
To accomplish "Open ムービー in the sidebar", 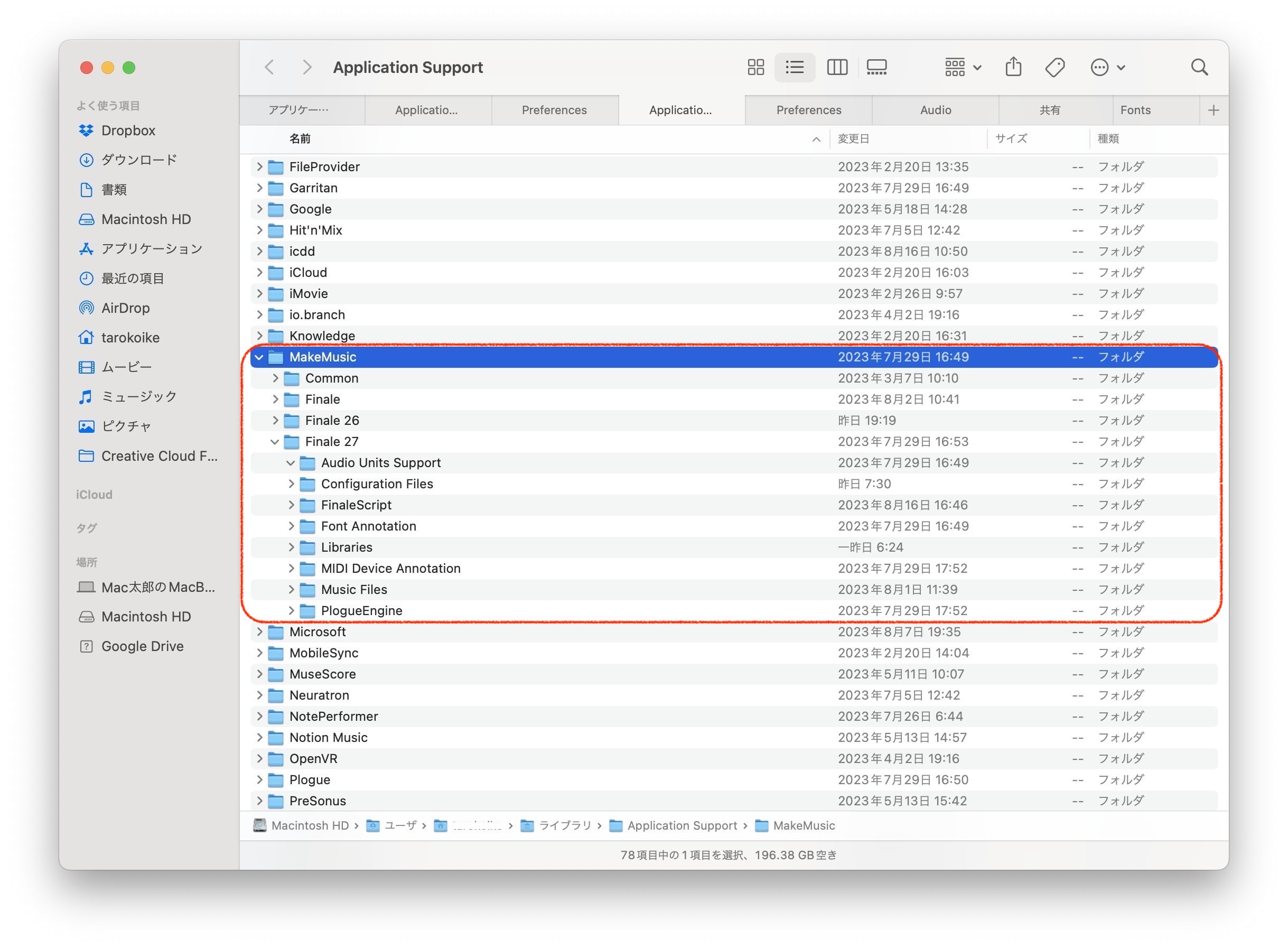I will point(126,367).
